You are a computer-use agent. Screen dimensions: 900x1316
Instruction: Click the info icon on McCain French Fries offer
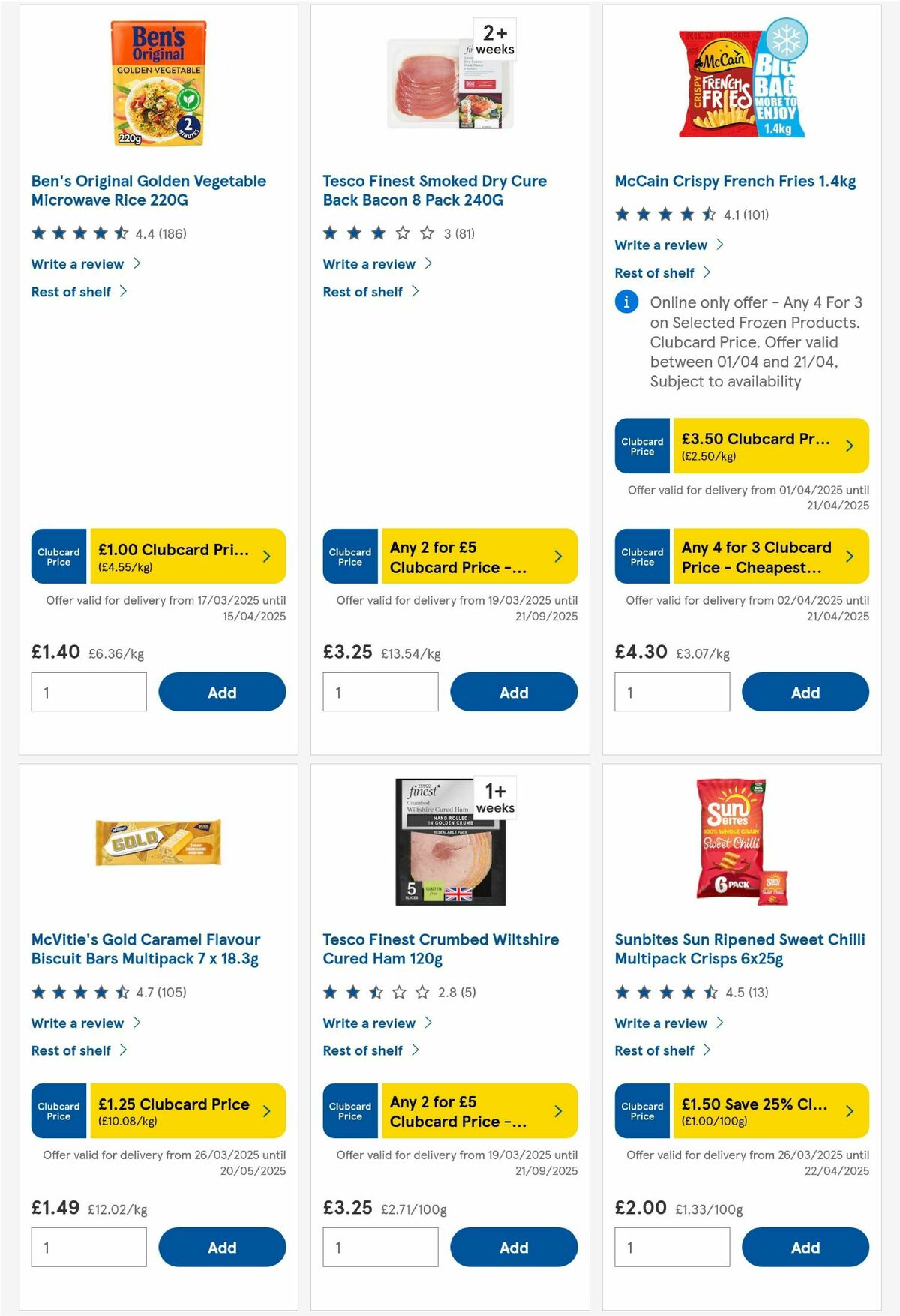click(625, 303)
